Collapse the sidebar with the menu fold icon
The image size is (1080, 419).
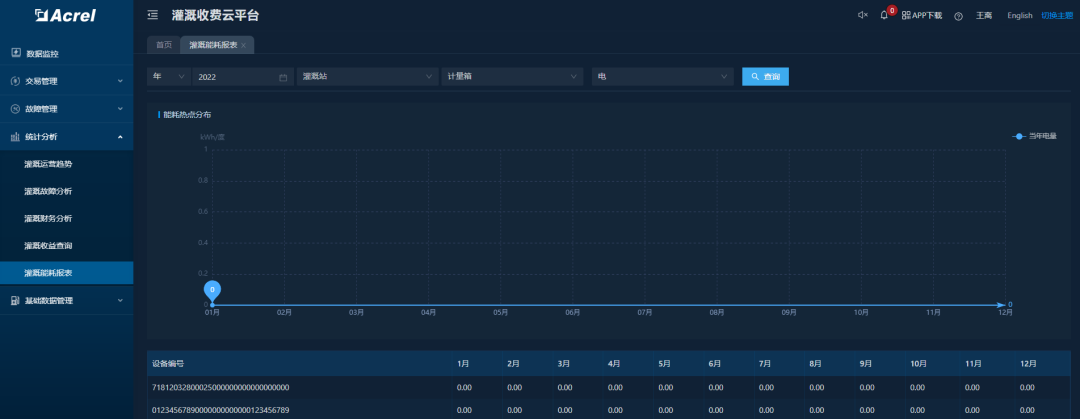coord(153,15)
